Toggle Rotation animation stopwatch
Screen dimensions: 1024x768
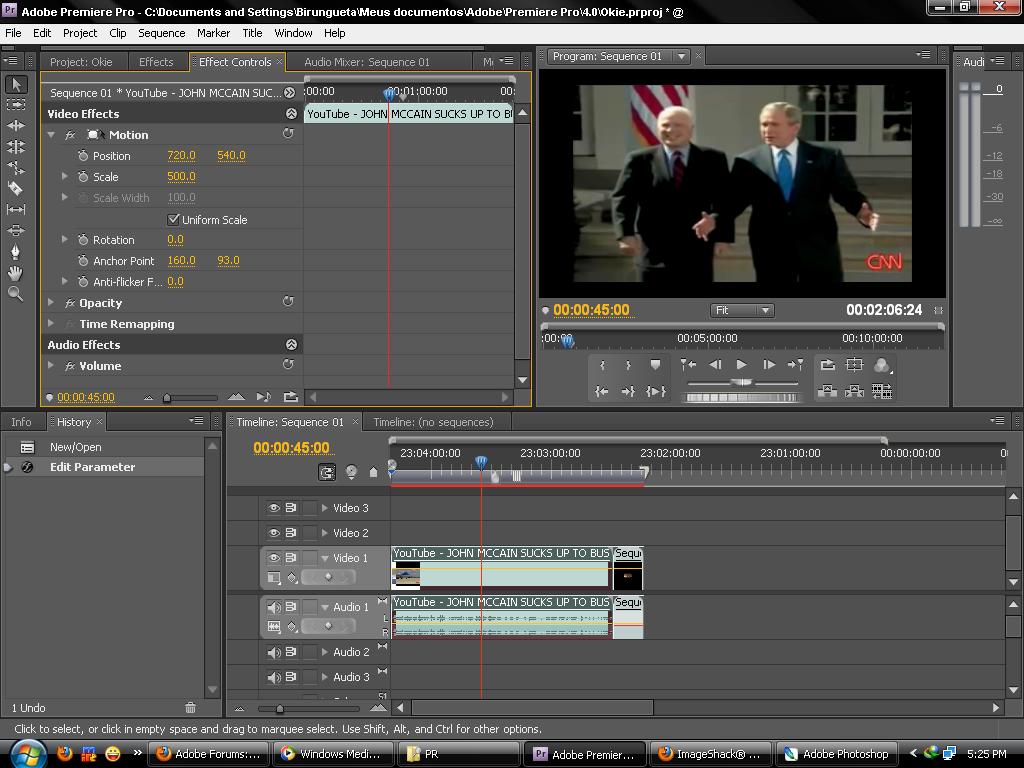tap(83, 240)
